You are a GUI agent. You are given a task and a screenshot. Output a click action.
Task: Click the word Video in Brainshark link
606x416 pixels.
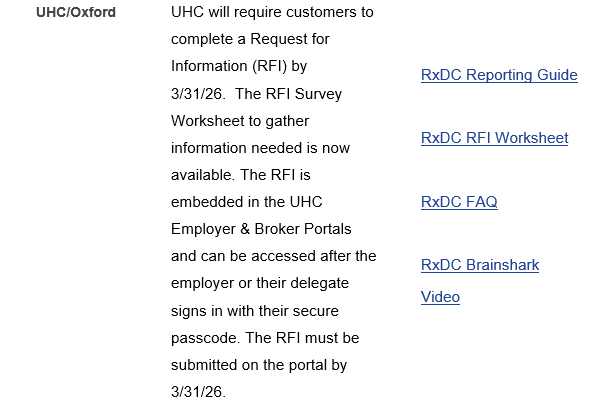point(440,297)
